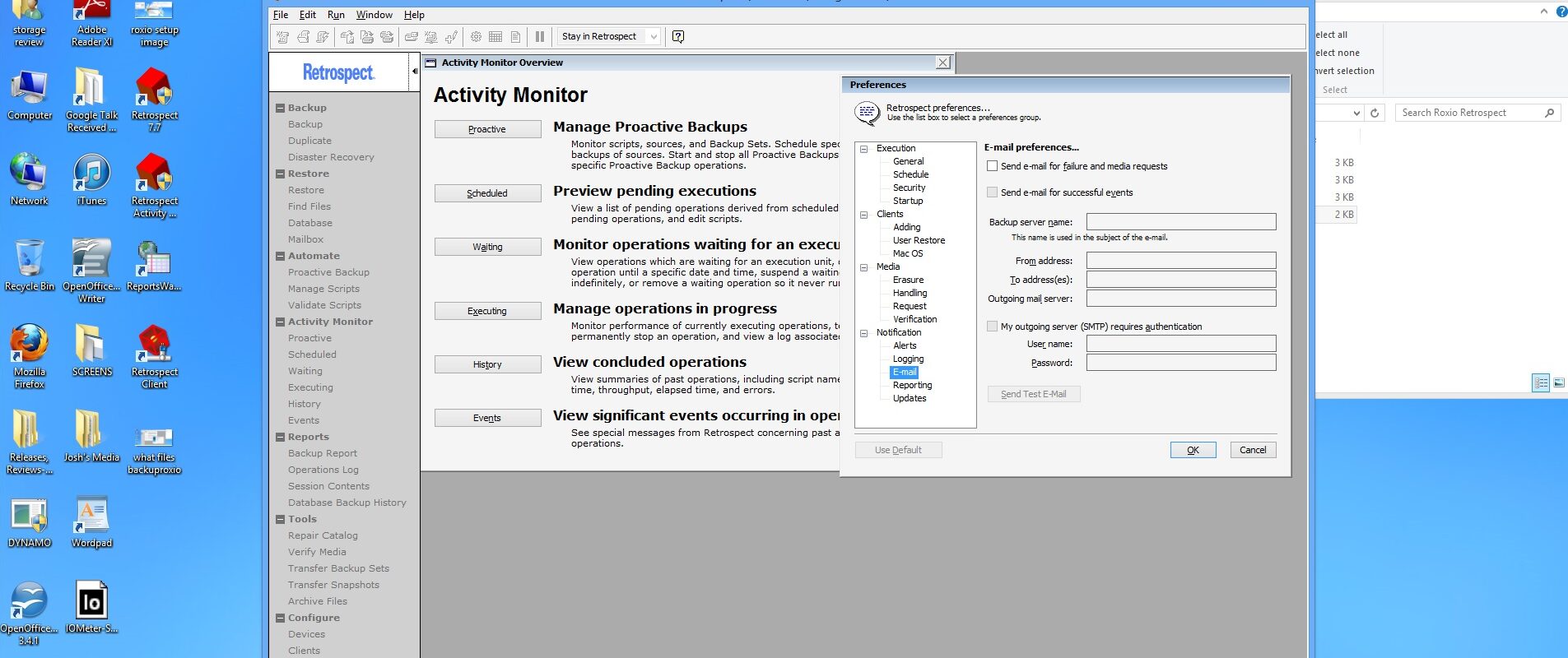Click Invert selection in Explorer ribbon
Image resolution: width=1568 pixels, height=658 pixels.
coord(1345,71)
